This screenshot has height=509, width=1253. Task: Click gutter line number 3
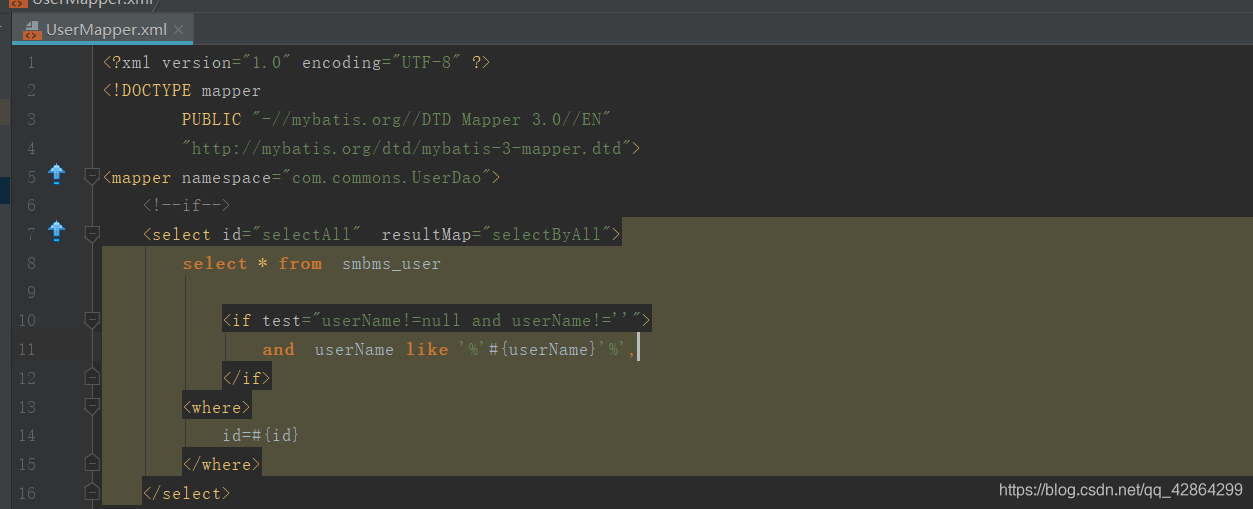30,119
